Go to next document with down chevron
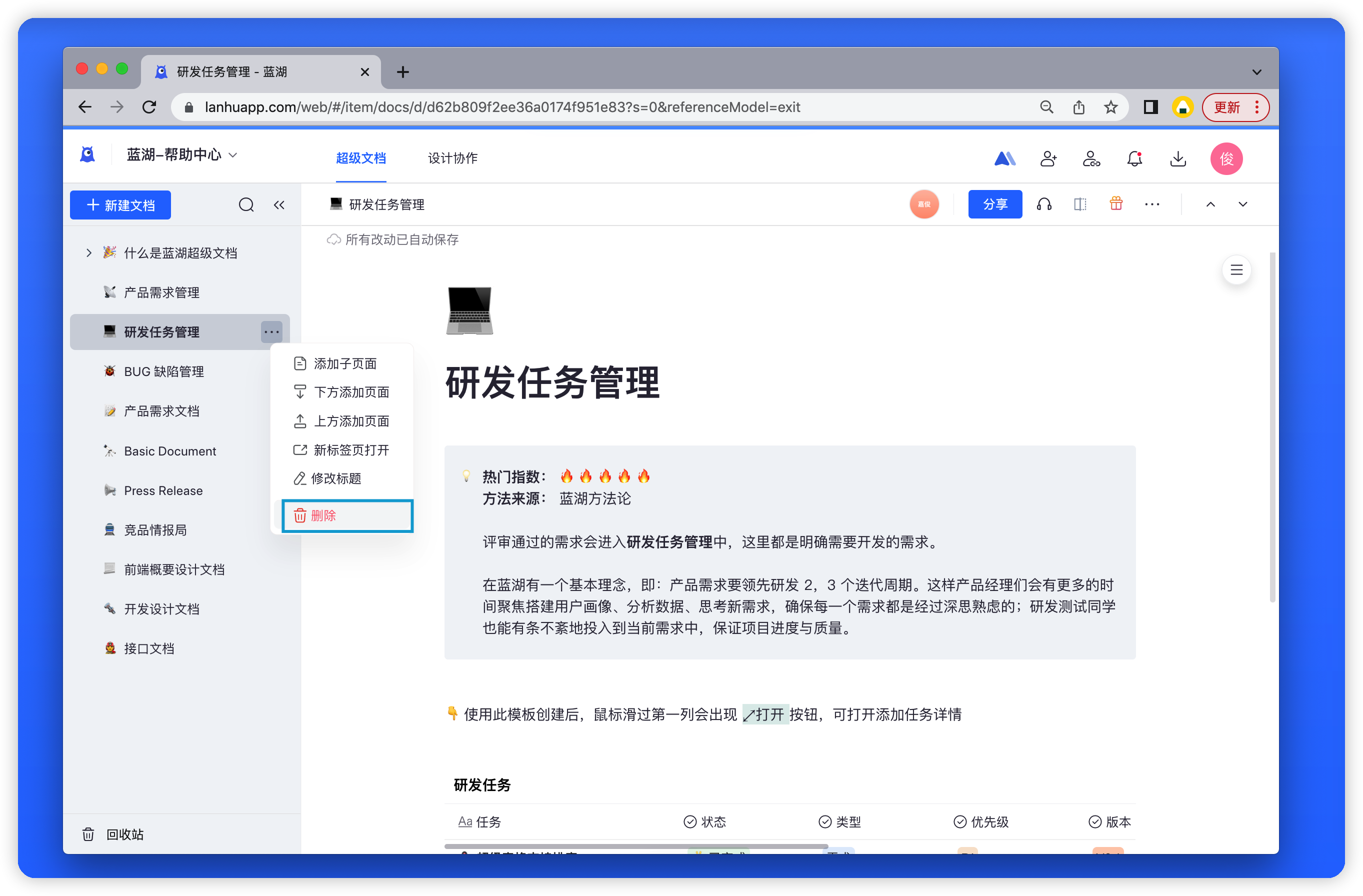 (x=1242, y=204)
